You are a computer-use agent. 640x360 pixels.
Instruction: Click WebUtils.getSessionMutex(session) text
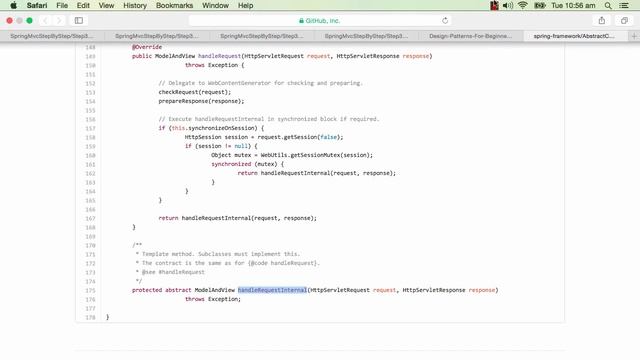tap(315, 155)
